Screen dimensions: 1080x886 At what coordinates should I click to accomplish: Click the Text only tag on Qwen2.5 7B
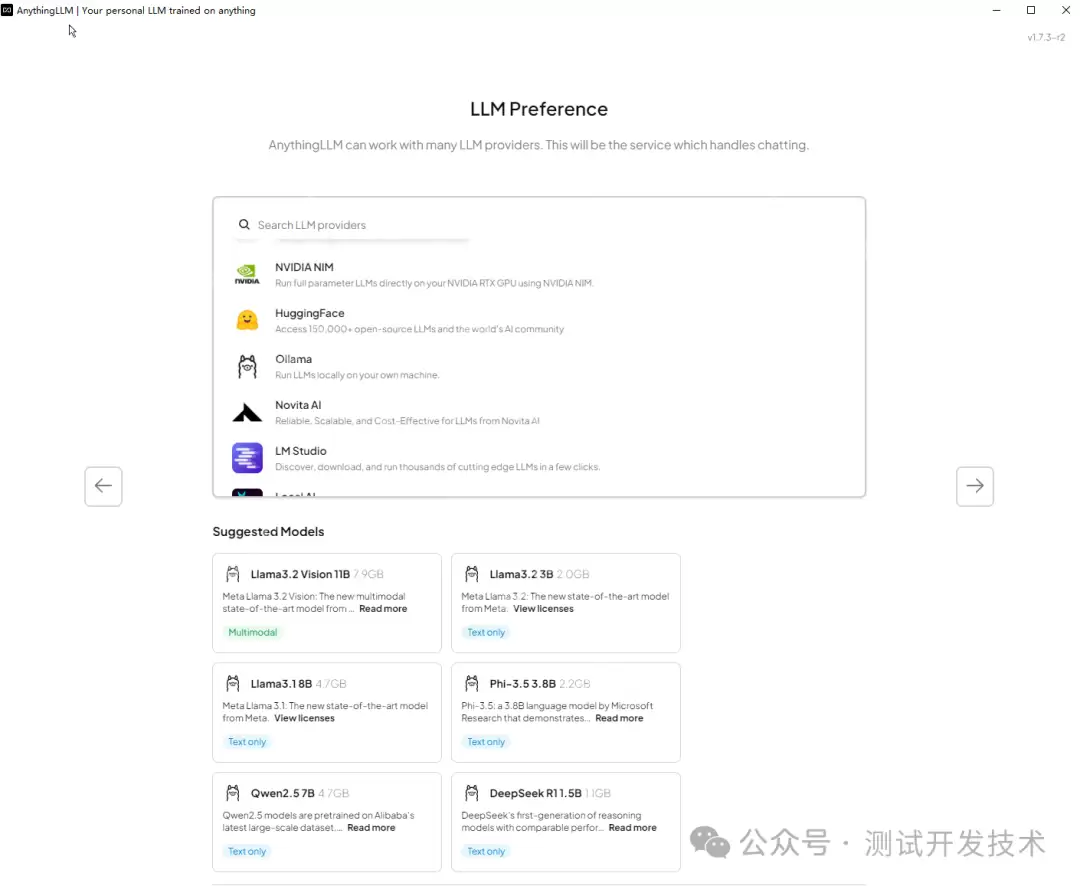pyautogui.click(x=247, y=851)
